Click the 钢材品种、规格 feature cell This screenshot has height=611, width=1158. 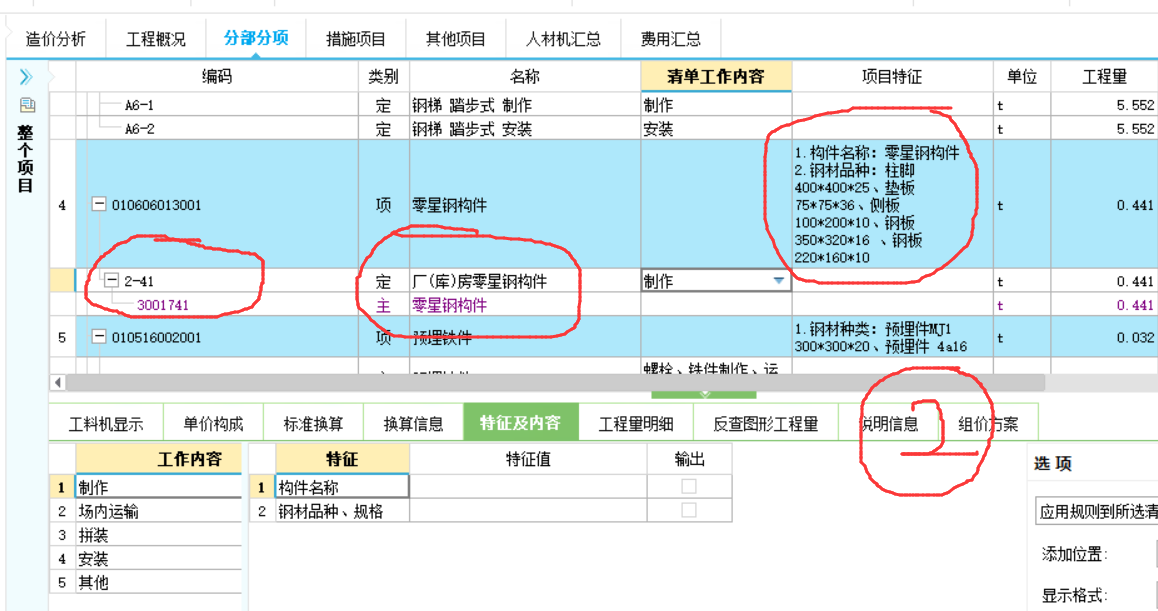click(x=342, y=510)
